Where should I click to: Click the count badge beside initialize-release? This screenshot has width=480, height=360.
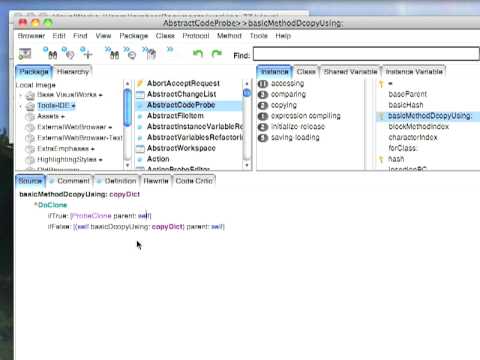(263, 127)
